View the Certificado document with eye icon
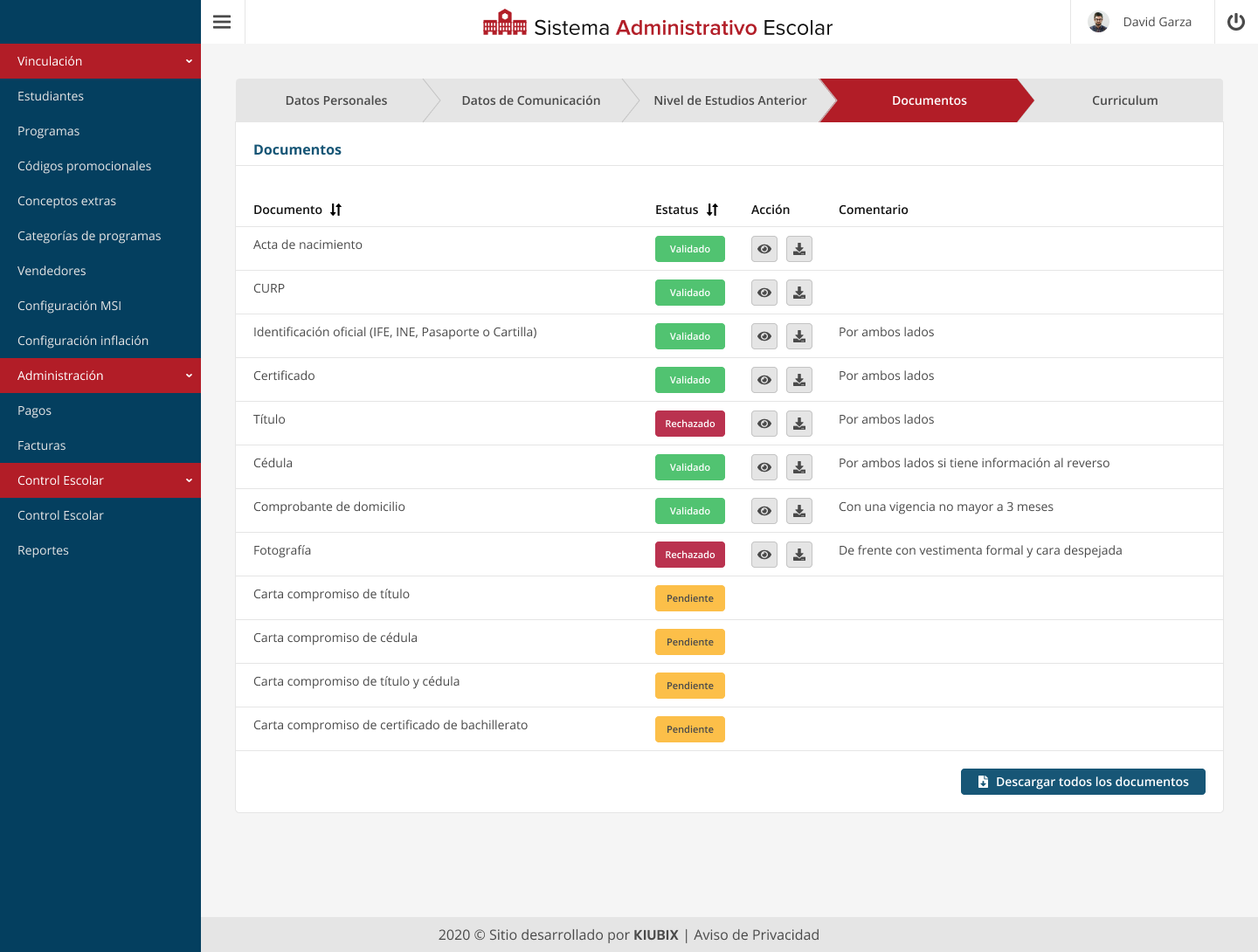Image resolution: width=1258 pixels, height=952 pixels. tap(764, 380)
